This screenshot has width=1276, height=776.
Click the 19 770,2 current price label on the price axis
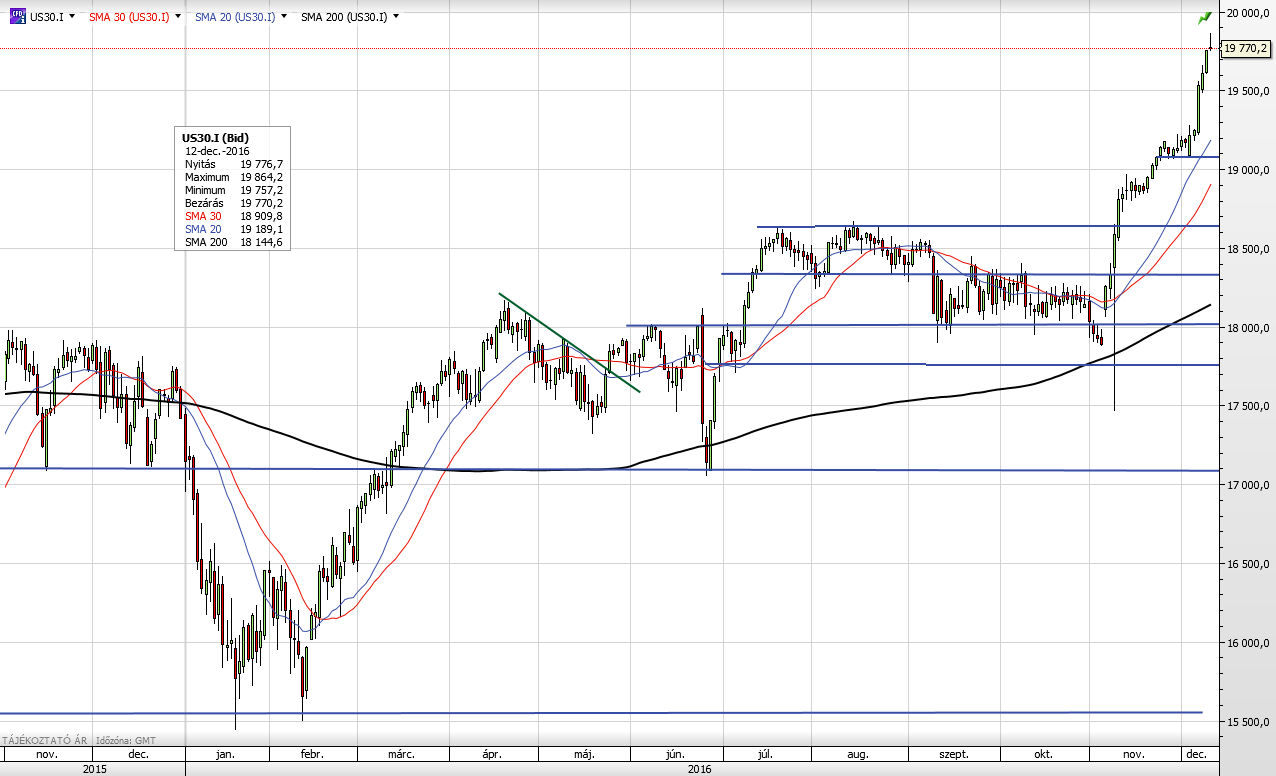tap(1245, 47)
